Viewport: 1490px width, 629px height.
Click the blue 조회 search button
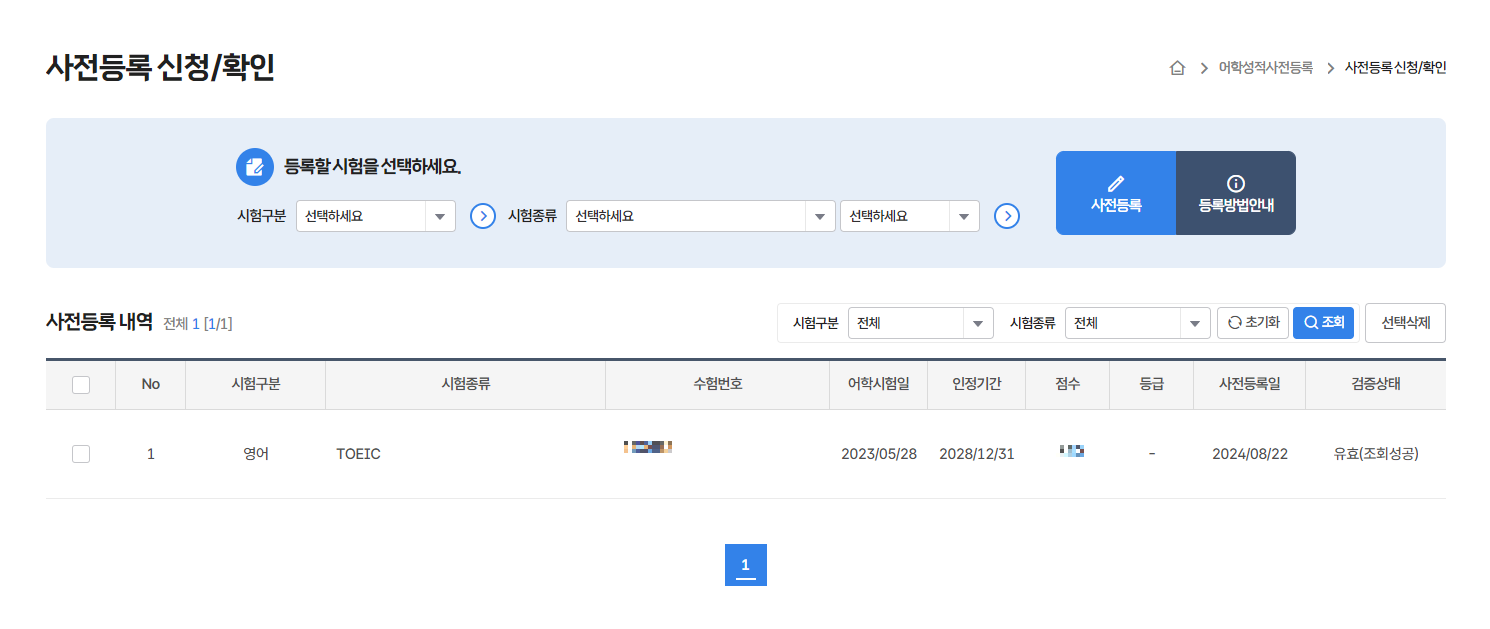tap(1324, 323)
